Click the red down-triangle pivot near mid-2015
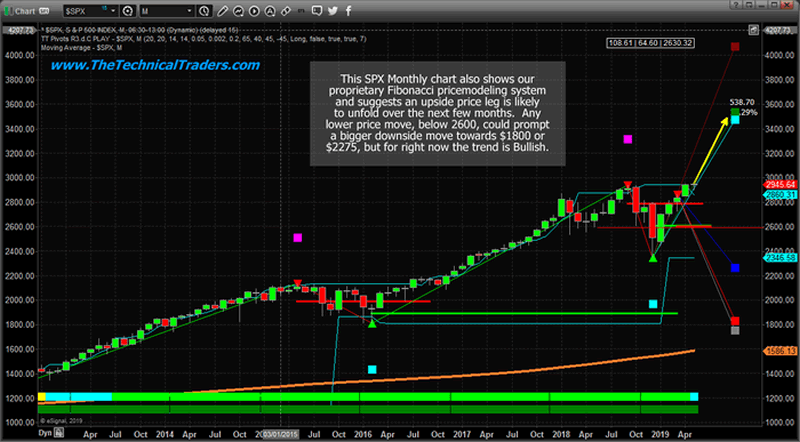 297,283
